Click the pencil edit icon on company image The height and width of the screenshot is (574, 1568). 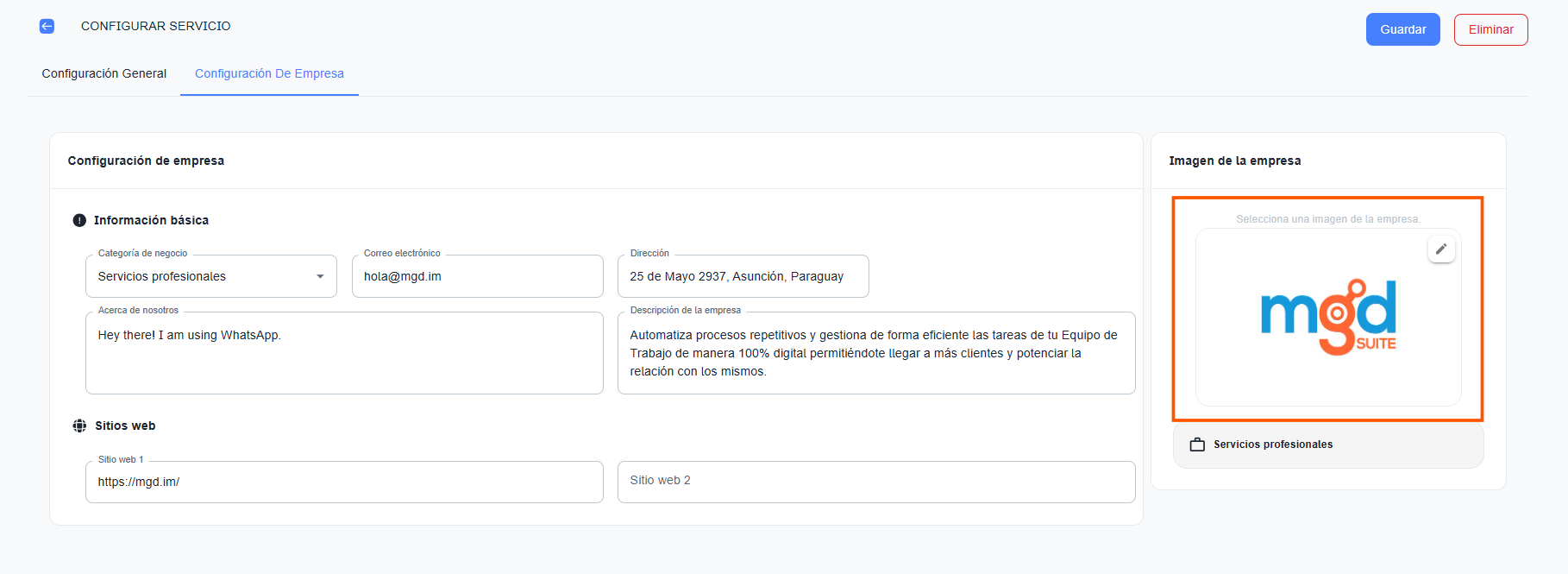[x=1440, y=249]
